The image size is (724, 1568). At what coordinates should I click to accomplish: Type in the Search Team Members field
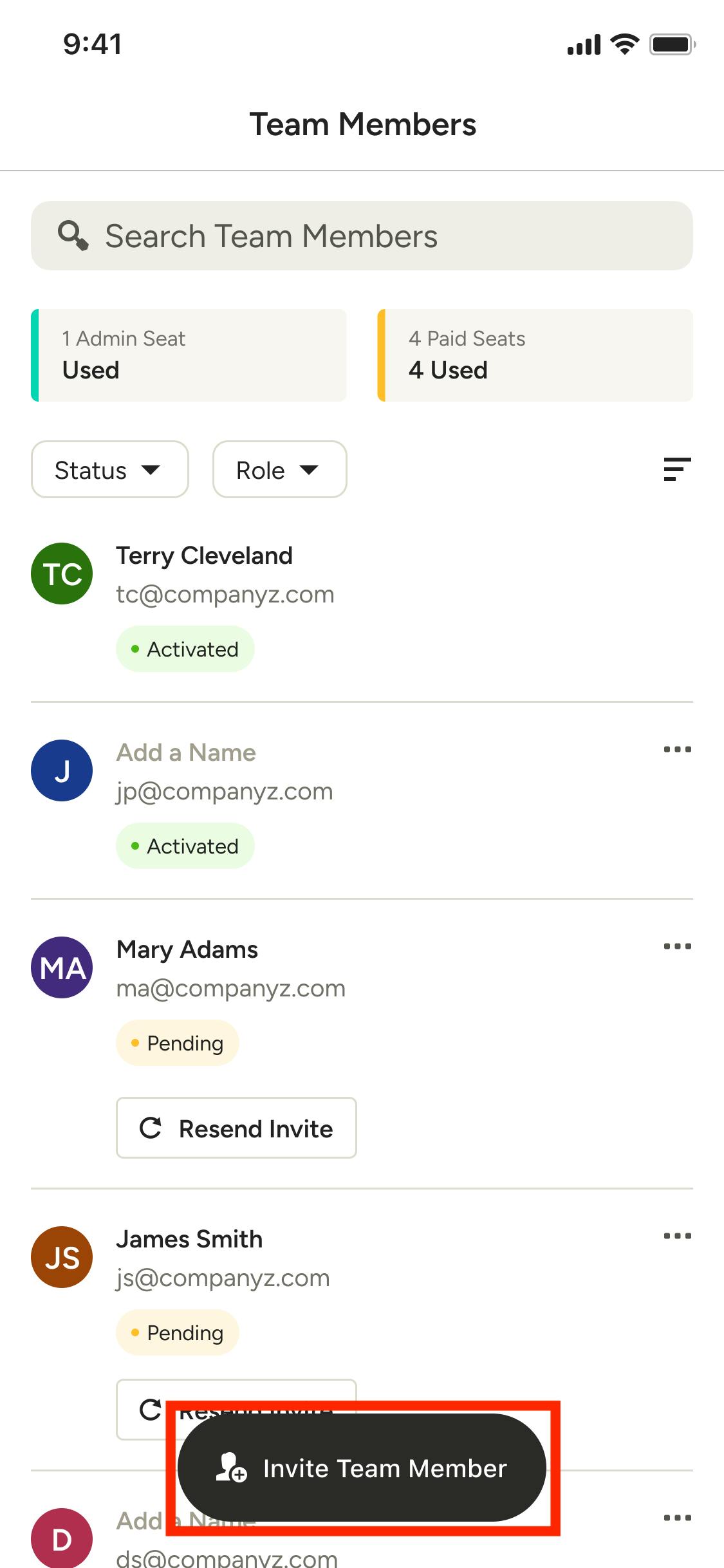click(386, 236)
